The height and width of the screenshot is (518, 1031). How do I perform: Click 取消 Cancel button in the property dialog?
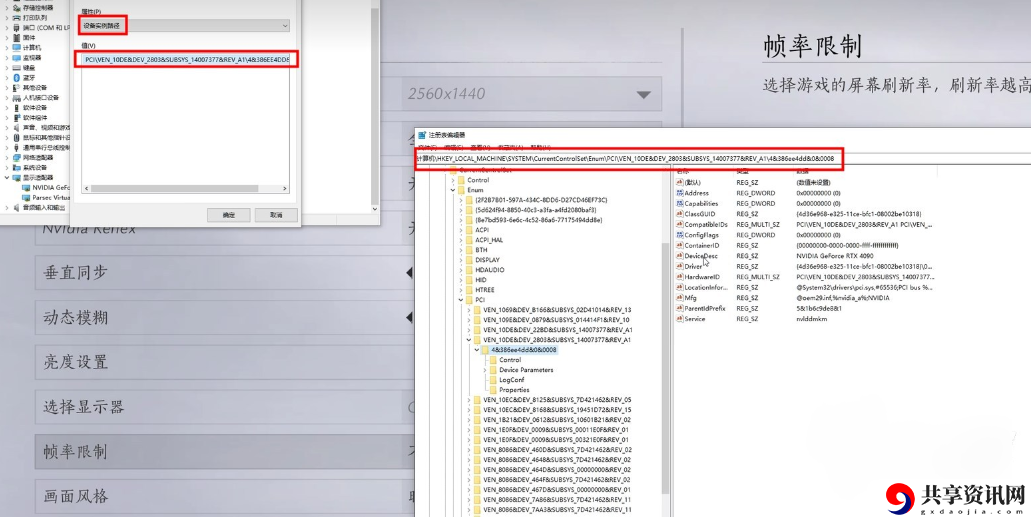[x=276, y=215]
